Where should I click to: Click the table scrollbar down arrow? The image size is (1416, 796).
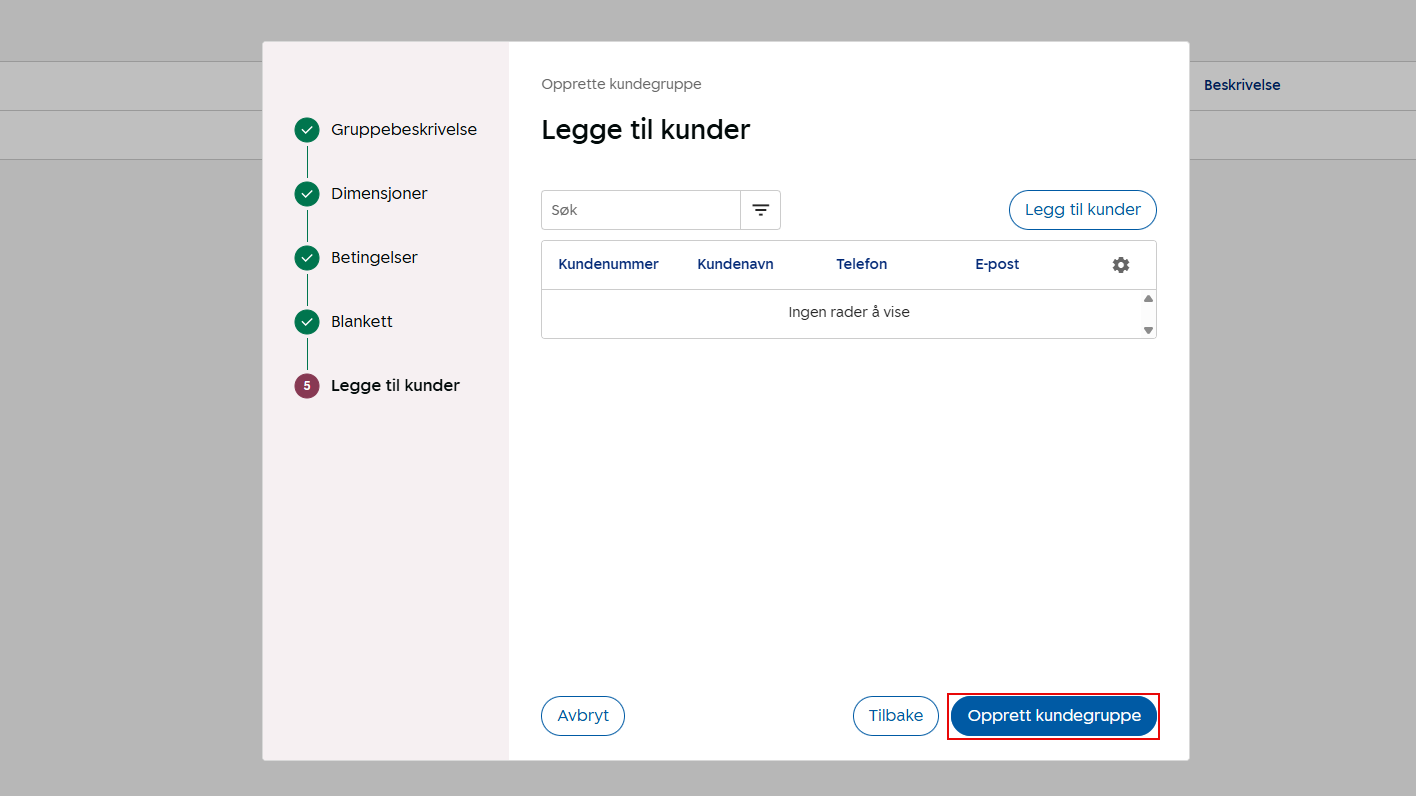(x=1148, y=330)
